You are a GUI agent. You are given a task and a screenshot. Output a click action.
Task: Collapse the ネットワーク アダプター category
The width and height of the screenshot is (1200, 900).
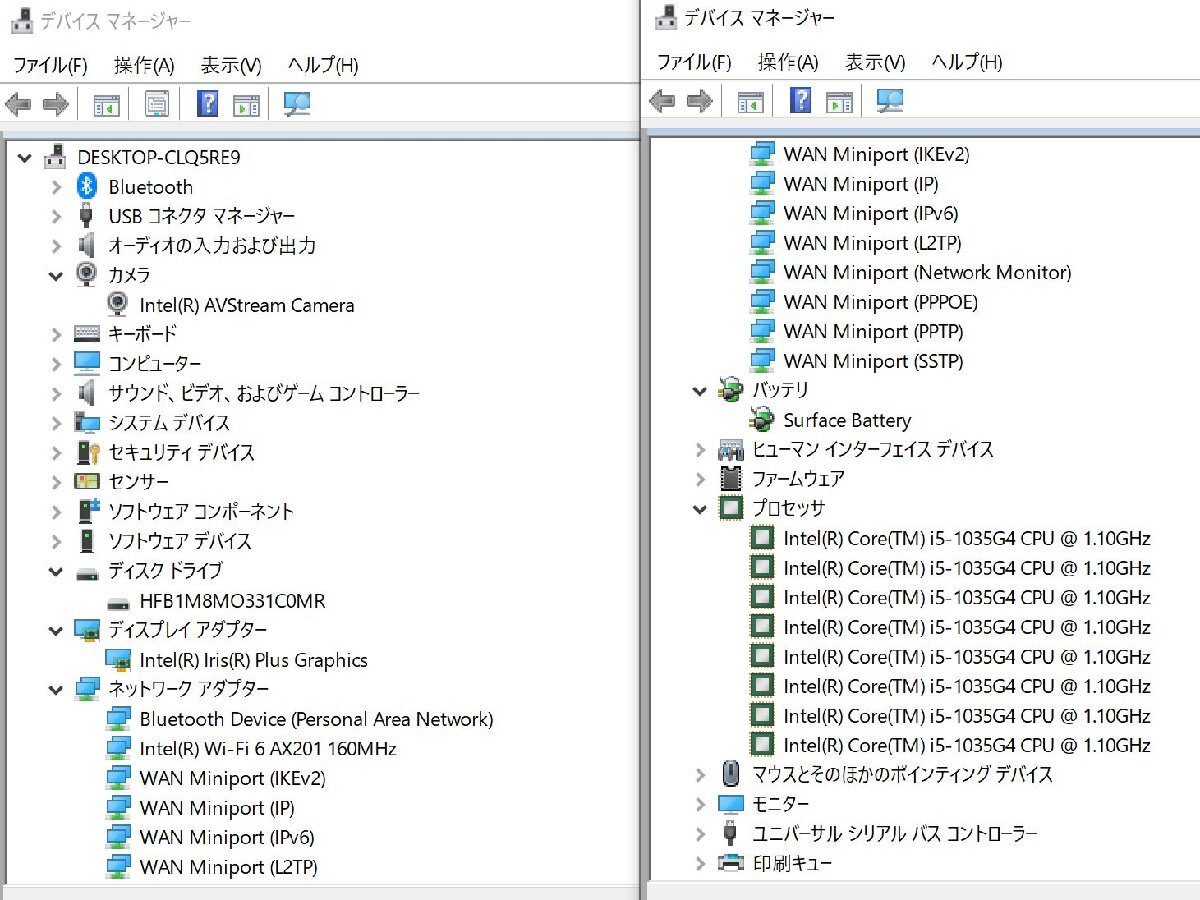pyautogui.click(x=56, y=690)
